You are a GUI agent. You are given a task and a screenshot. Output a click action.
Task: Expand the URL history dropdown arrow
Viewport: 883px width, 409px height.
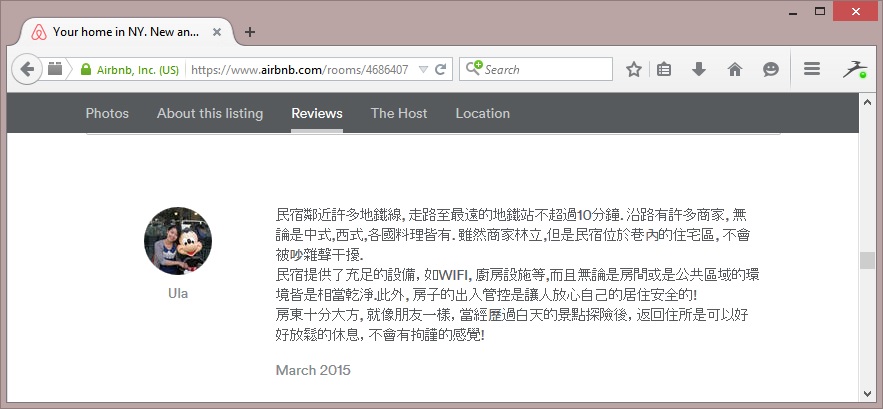(423, 70)
